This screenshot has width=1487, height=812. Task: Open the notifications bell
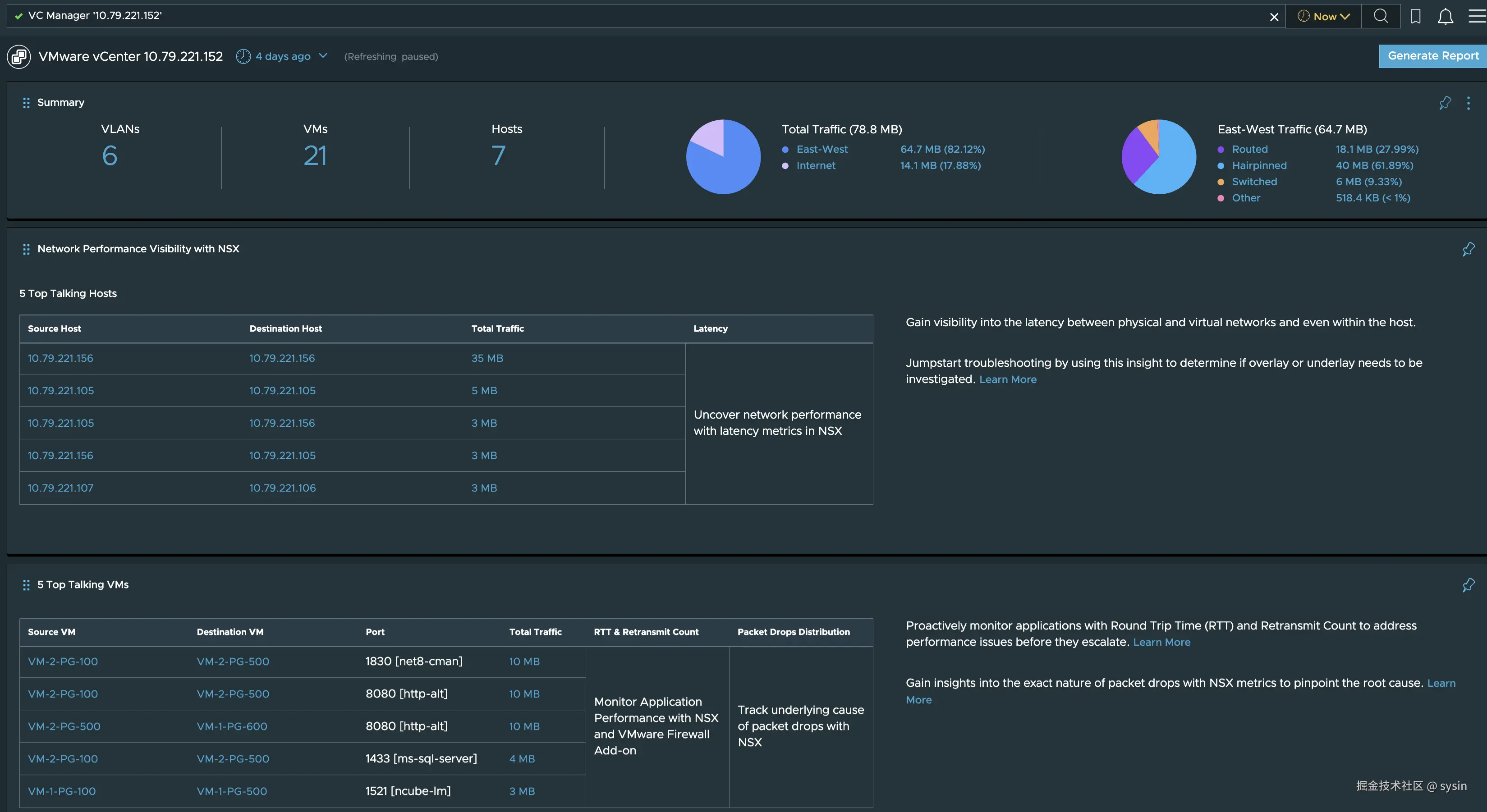(1445, 16)
